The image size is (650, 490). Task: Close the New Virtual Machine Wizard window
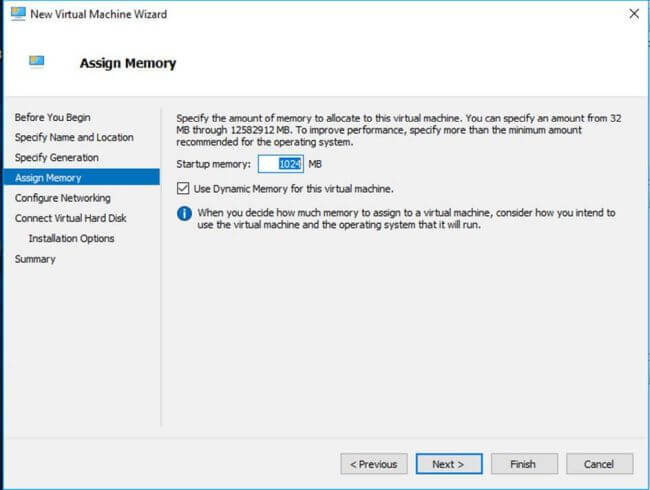click(x=634, y=14)
